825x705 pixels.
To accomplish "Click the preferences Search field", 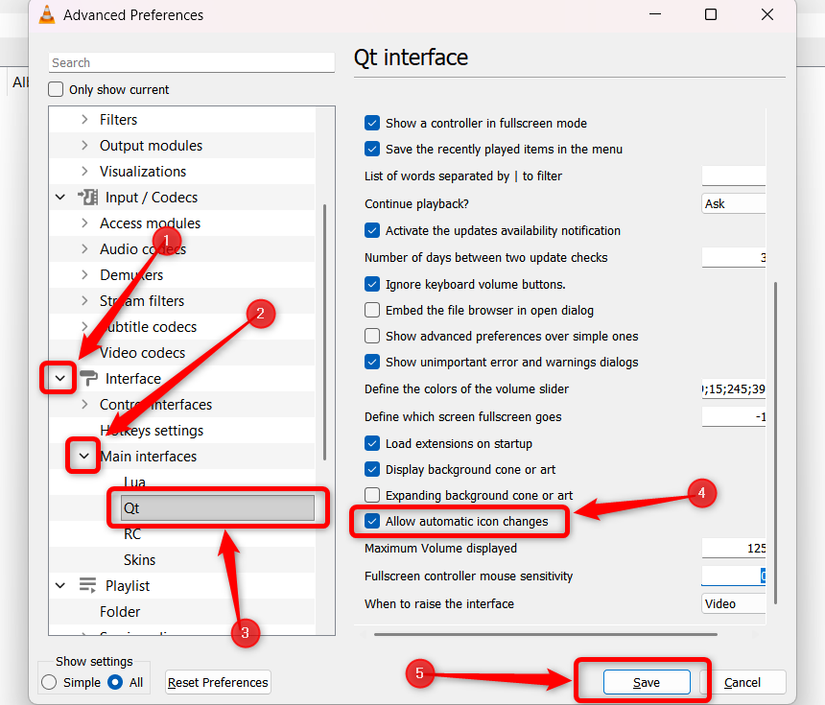I will (x=191, y=62).
